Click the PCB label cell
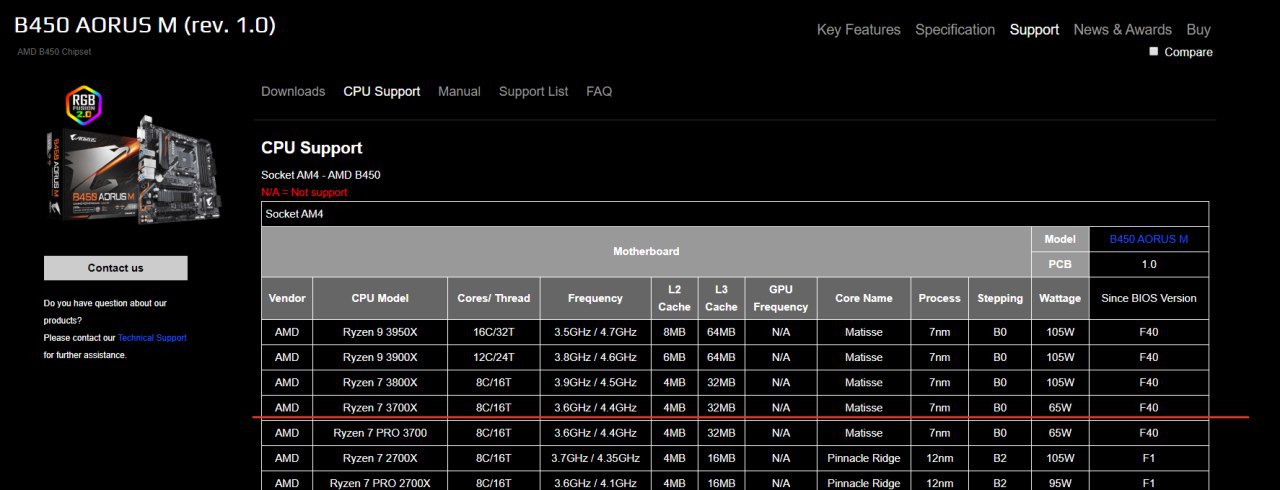This screenshot has height=490, width=1280. click(x=1060, y=264)
